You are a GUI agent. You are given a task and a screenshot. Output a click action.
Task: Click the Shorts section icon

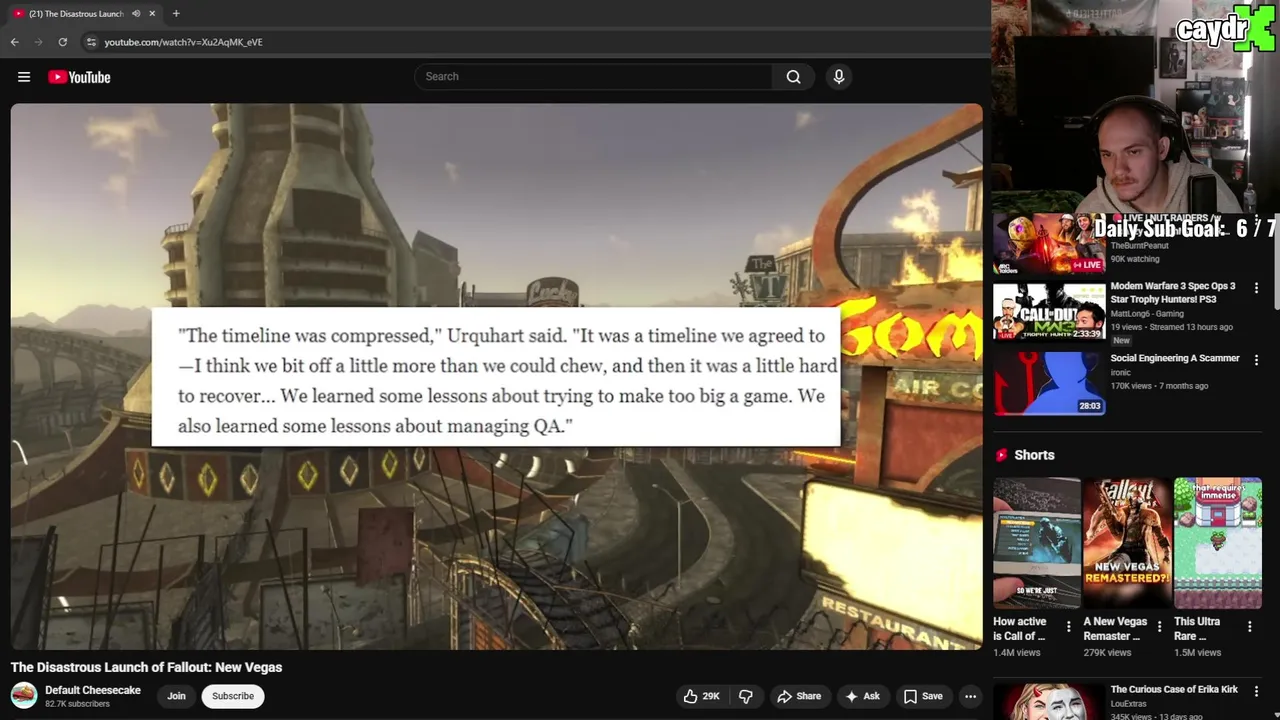click(1001, 455)
